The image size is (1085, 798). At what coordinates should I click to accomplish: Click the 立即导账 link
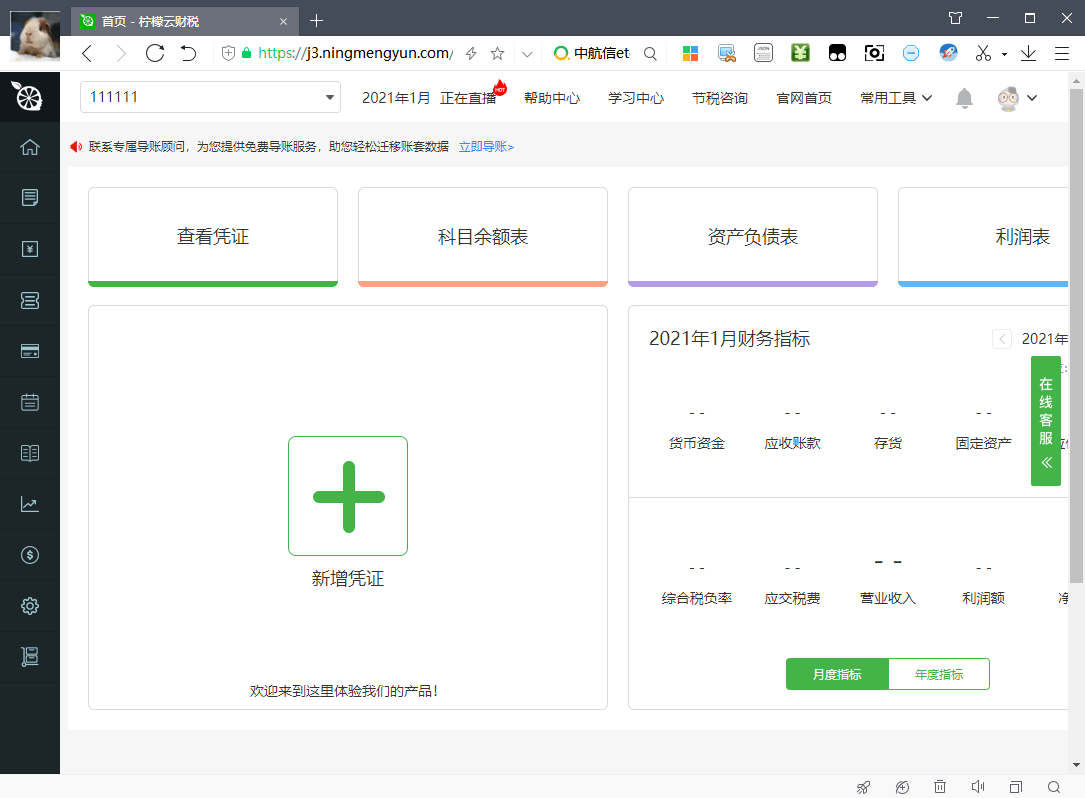[x=486, y=147]
